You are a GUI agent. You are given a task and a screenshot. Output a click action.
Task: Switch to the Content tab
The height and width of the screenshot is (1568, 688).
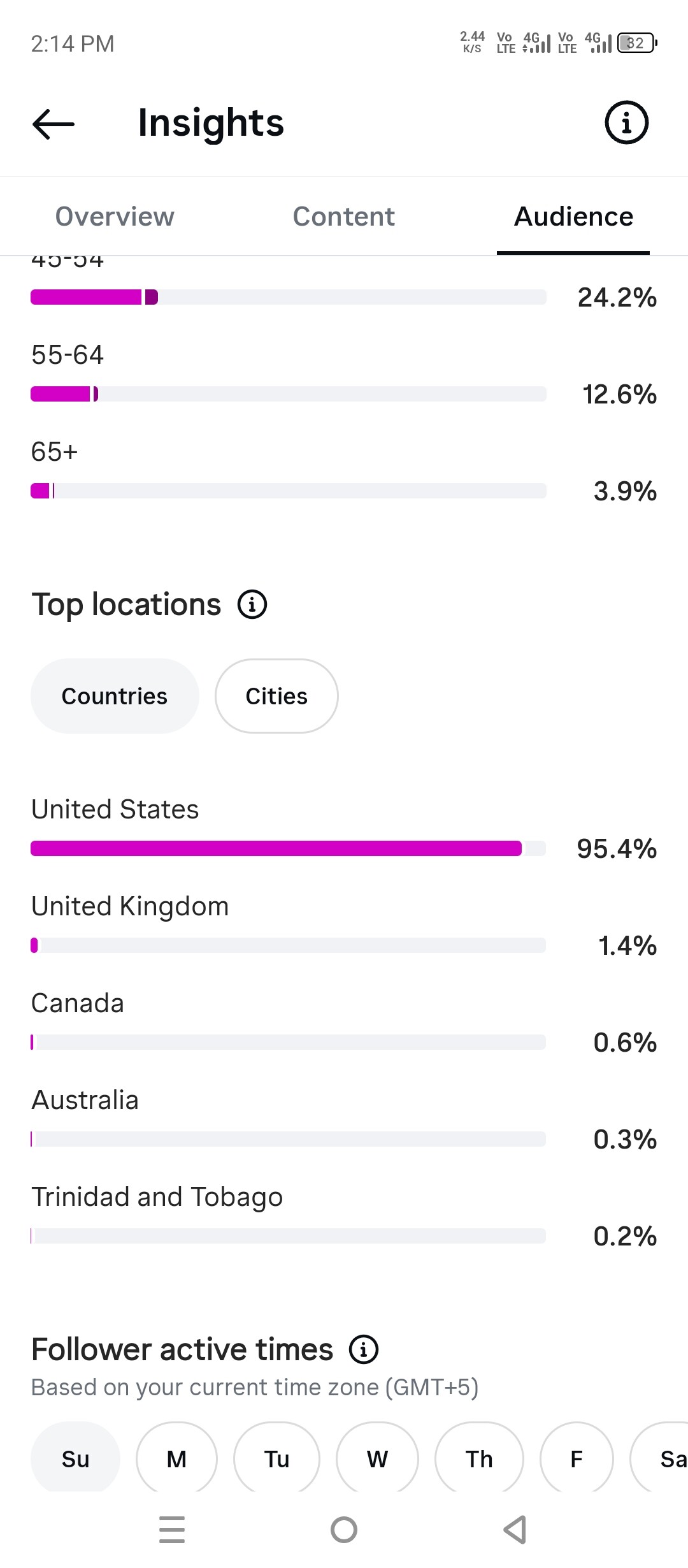344,217
